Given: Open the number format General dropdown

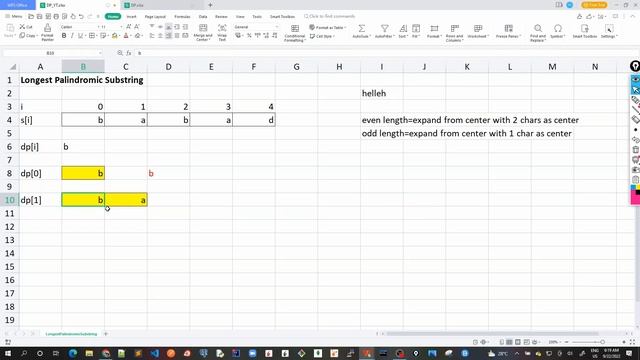Looking at the screenshot, I should [277, 27].
